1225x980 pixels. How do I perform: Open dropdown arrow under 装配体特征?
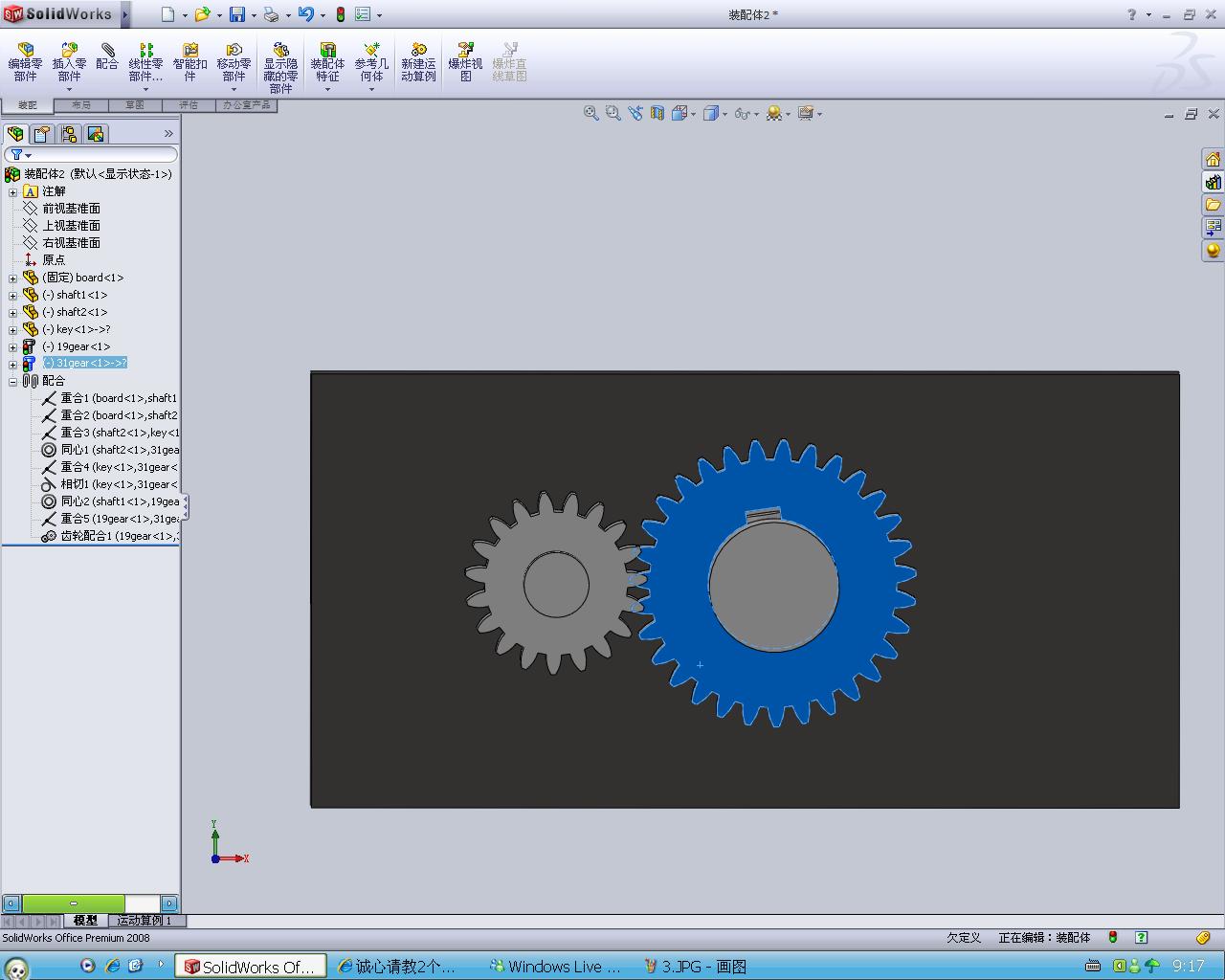[327, 90]
